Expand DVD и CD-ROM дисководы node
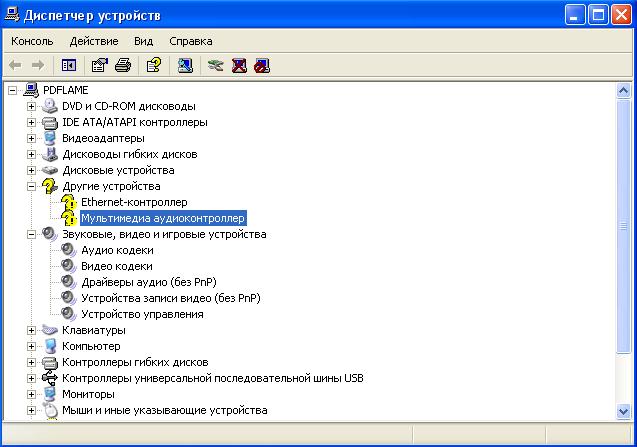637x447 pixels. [31, 106]
